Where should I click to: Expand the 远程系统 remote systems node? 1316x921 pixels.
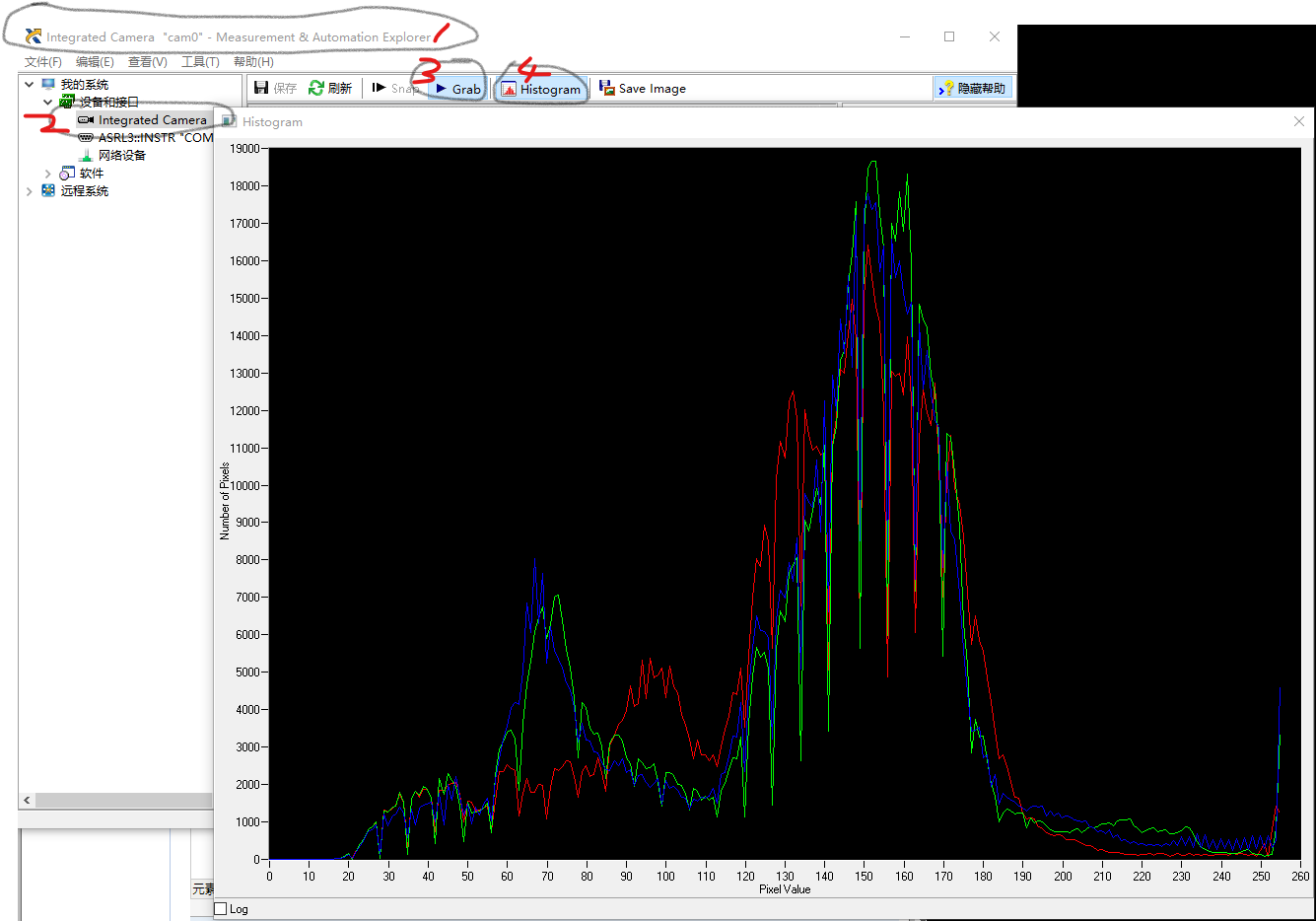pos(30,191)
